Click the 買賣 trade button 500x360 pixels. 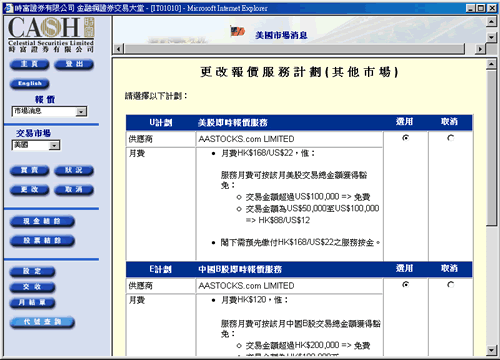tap(30, 170)
